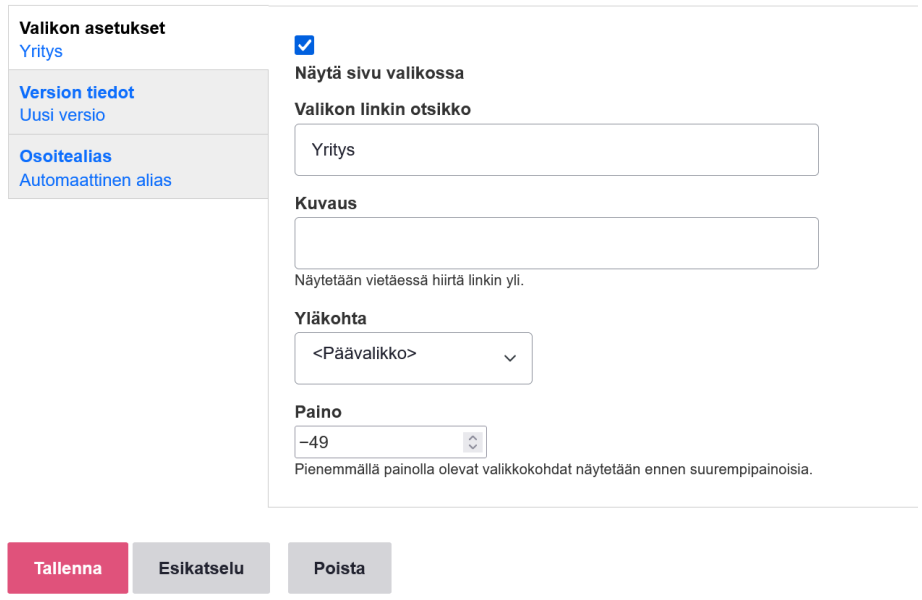Focus the empty Kuvaus text field

[x=556, y=243]
